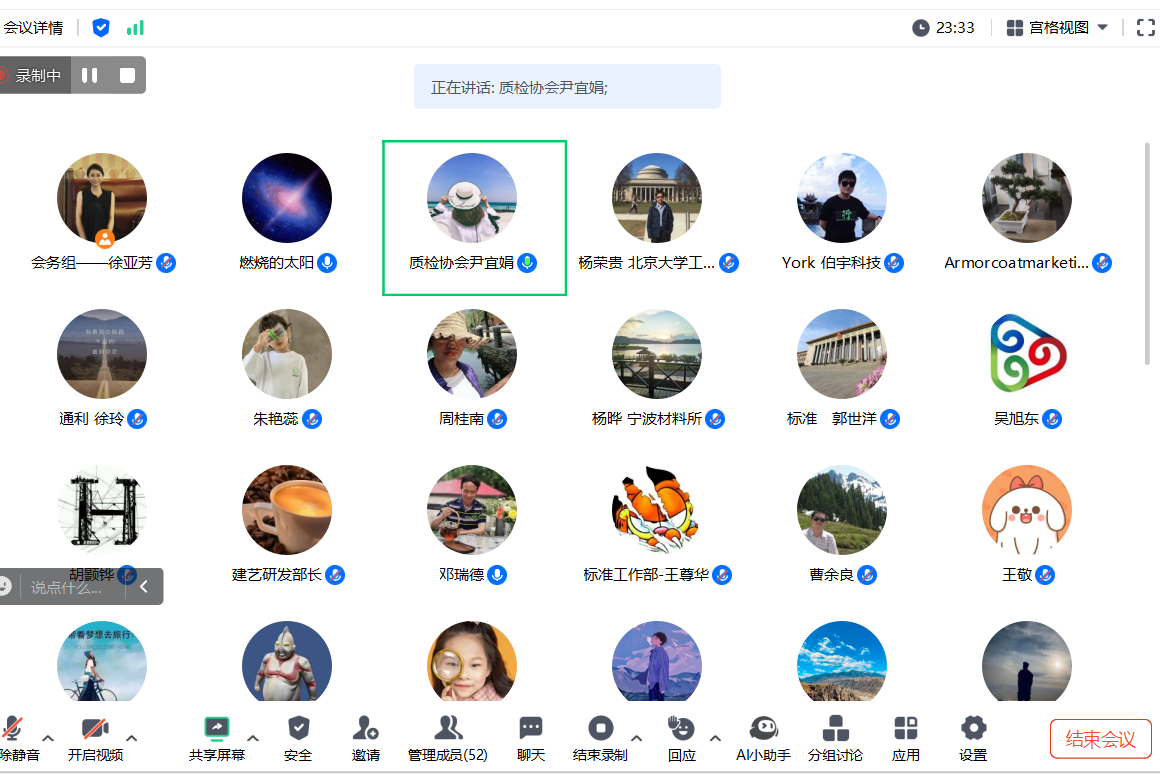Open 管理成员(52) participant list
The width and height of the screenshot is (1160, 774).
coord(447,737)
